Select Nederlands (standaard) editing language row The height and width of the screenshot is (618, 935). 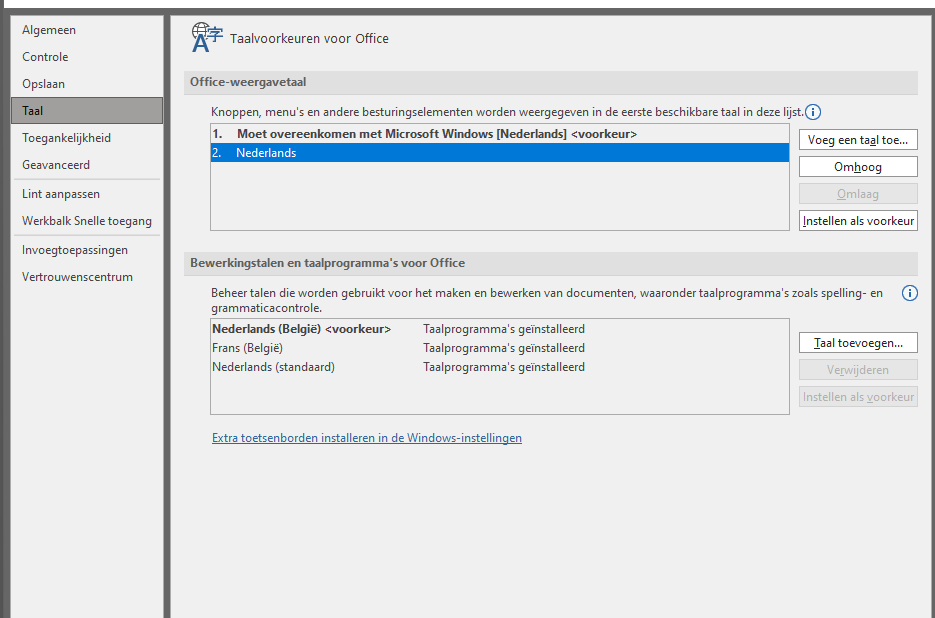click(273, 367)
